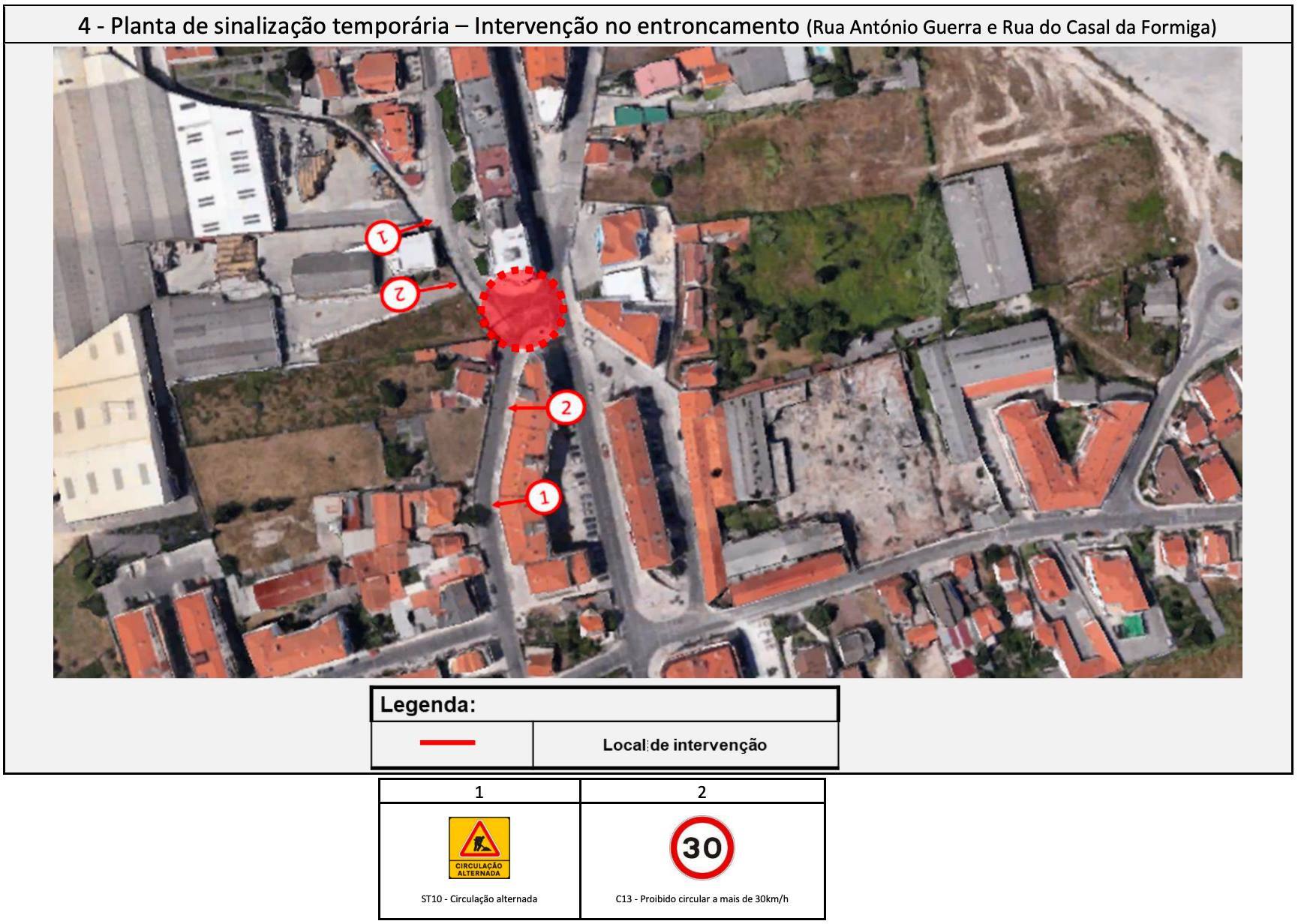The width and height of the screenshot is (1298, 924).
Task: Click the 'C13 - Proibido circular' caption
Action: click(702, 898)
